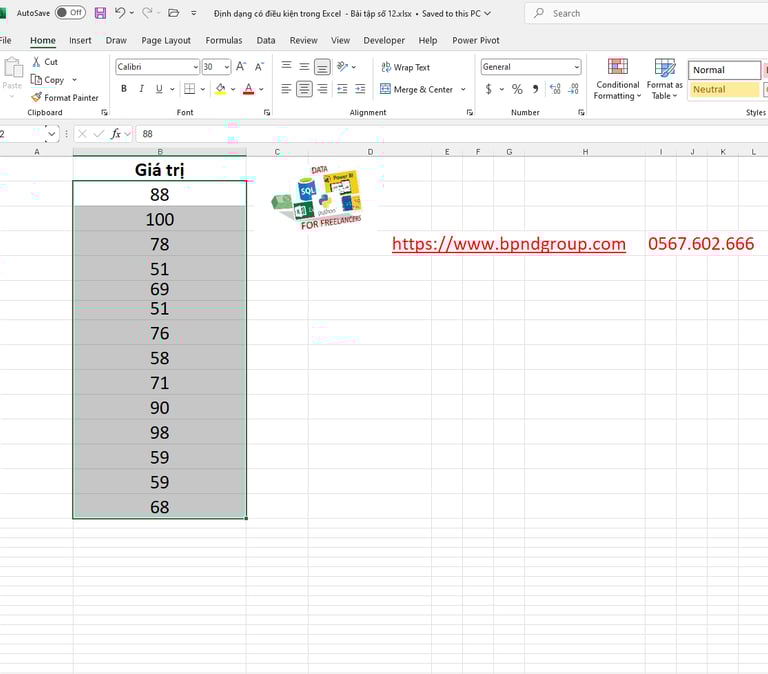This screenshot has width=768, height=674.
Task: Click the Fill Color bucket icon
Action: (220, 89)
